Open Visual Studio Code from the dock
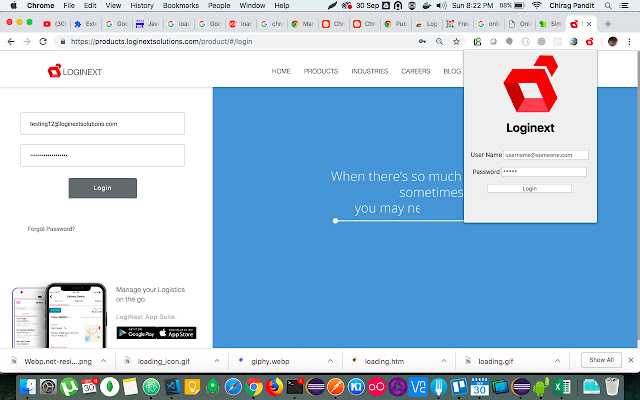Image resolution: width=640 pixels, height=400 pixels. point(172,386)
